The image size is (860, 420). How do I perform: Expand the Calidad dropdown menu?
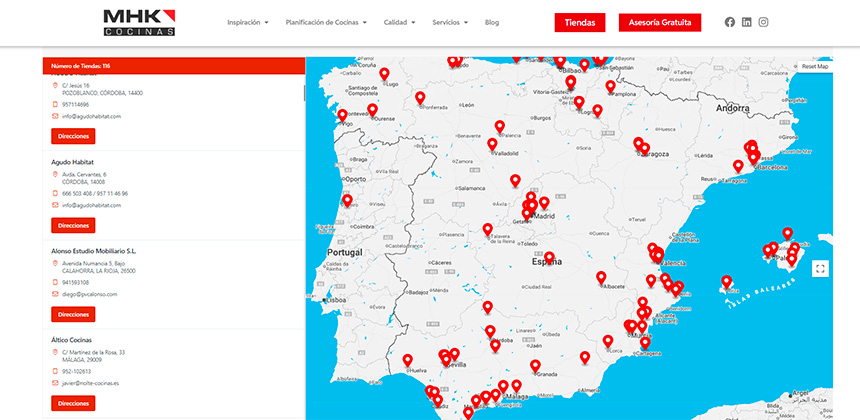click(x=399, y=22)
